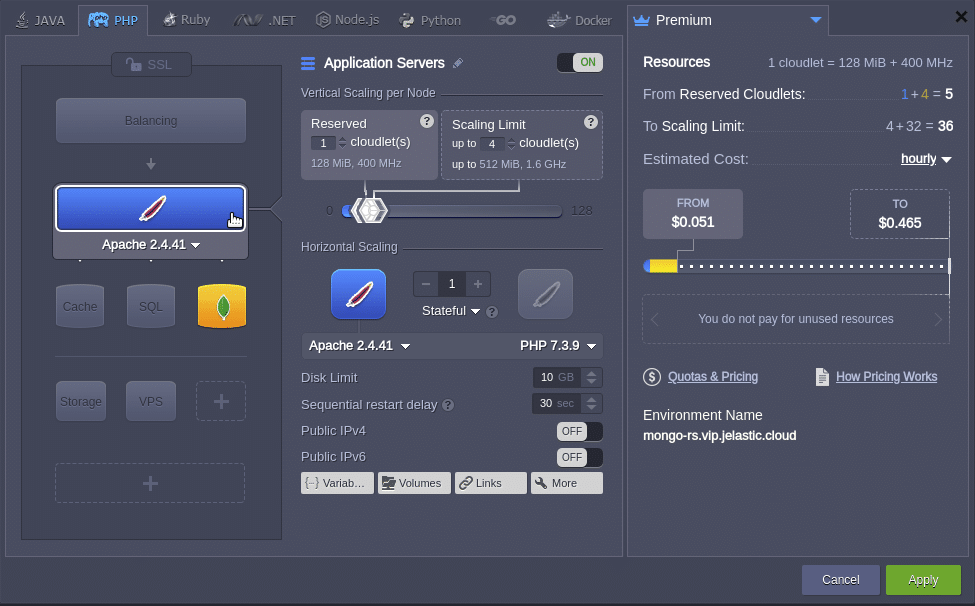Open the Variables button

pos(337,483)
